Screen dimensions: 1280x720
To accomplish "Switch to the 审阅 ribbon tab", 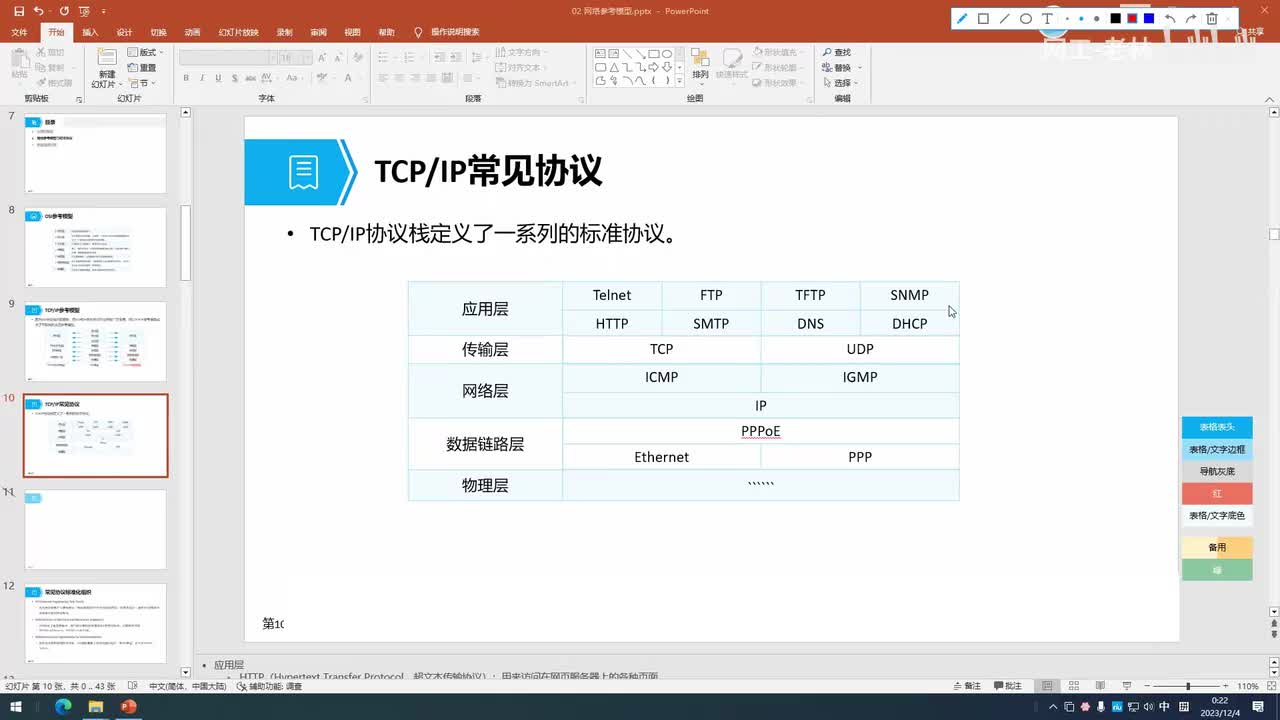I will click(x=318, y=32).
